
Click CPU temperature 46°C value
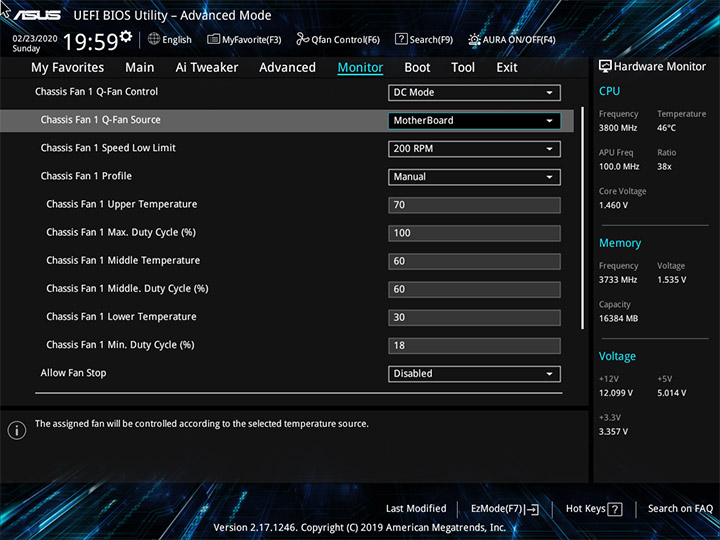point(666,128)
